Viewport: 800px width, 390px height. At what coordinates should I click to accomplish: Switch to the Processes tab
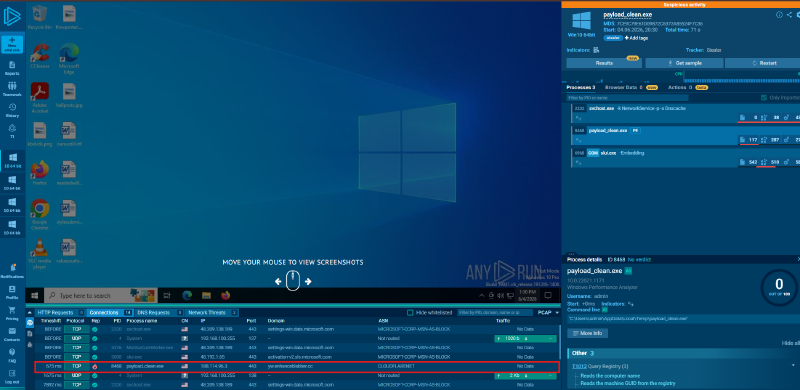click(581, 87)
